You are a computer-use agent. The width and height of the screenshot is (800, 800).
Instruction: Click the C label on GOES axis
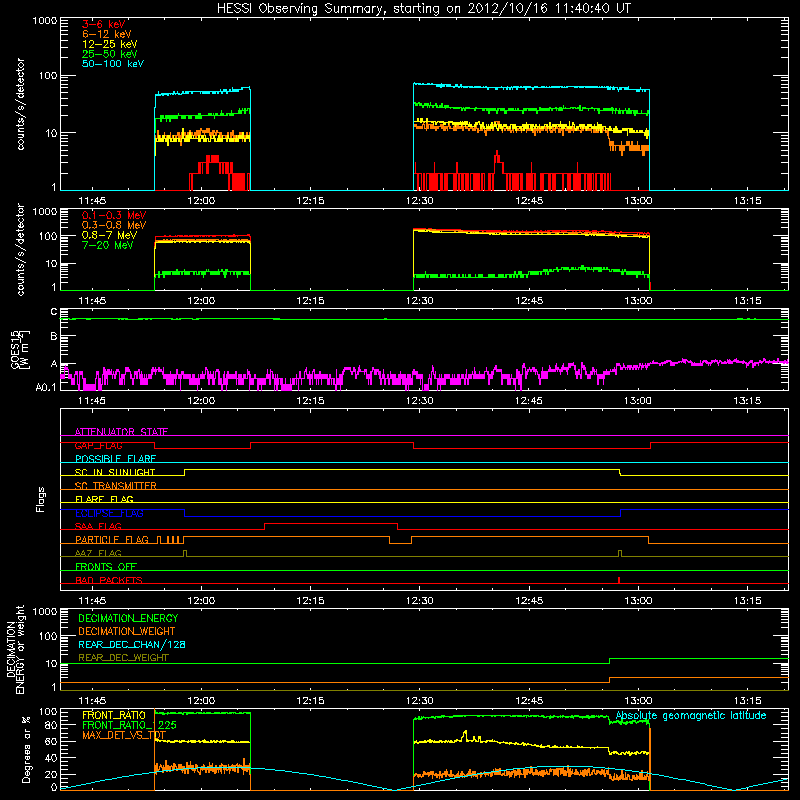[54, 312]
